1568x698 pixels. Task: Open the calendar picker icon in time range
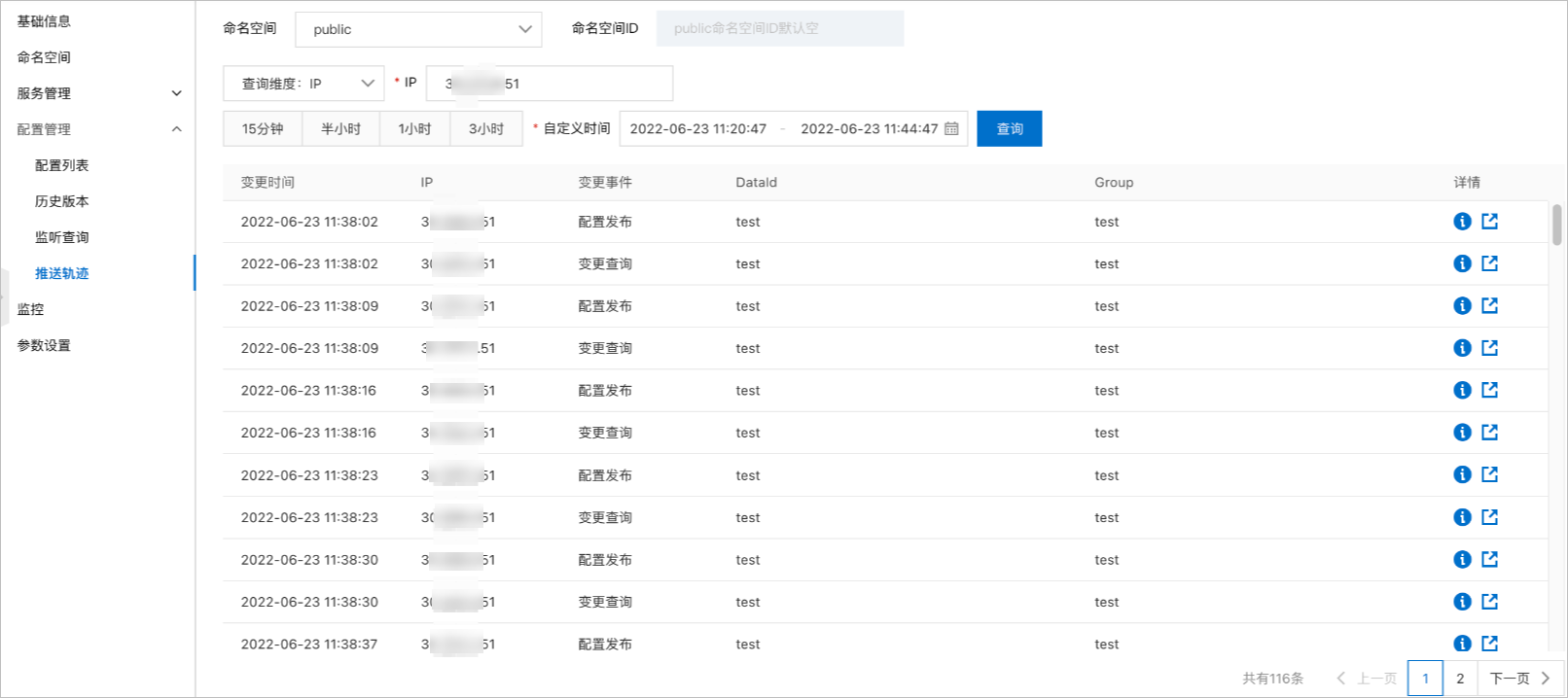(x=951, y=128)
